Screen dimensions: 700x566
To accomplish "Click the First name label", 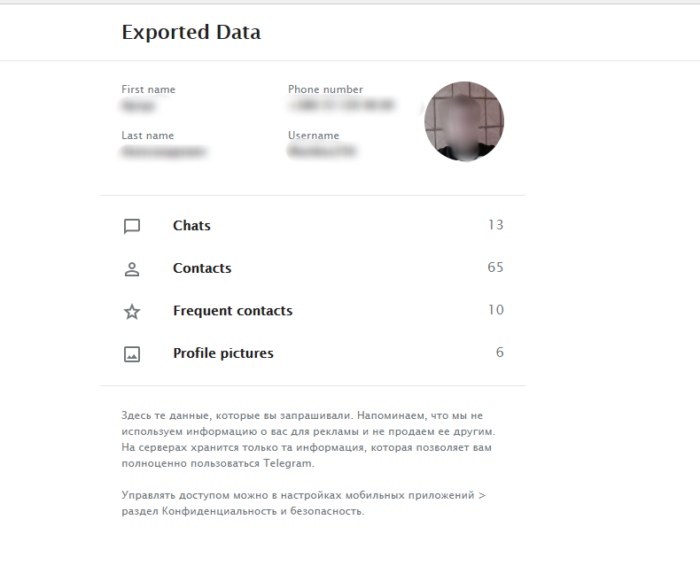I will pyautogui.click(x=148, y=89).
